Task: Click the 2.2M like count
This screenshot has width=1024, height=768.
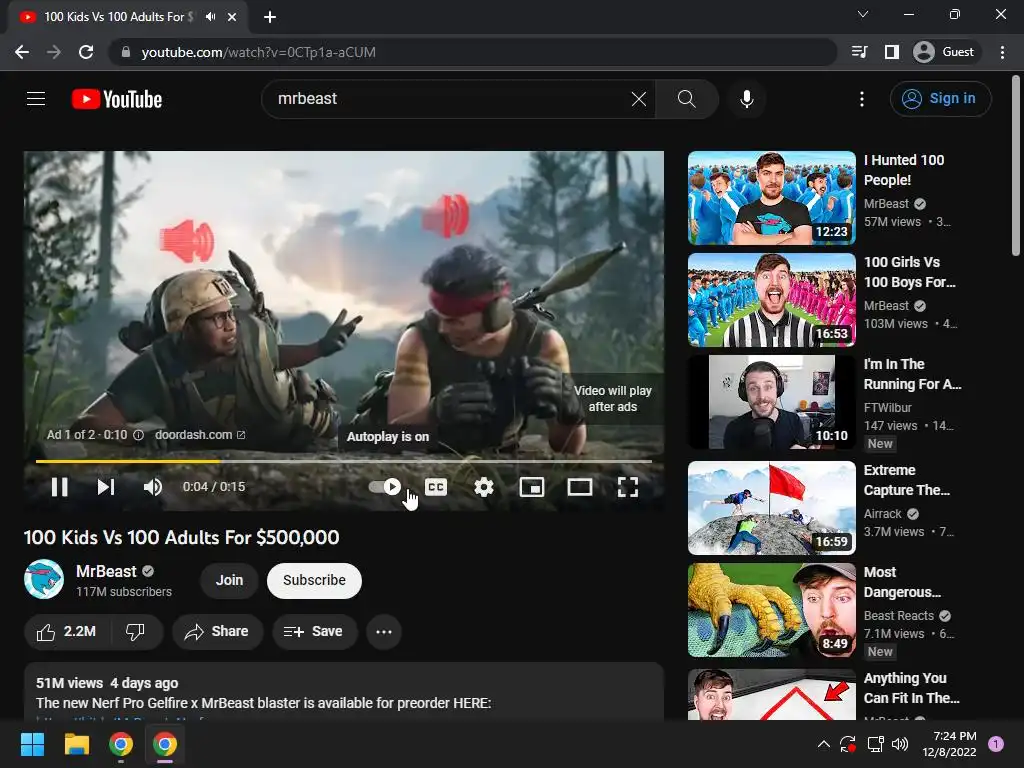Action: (x=80, y=632)
